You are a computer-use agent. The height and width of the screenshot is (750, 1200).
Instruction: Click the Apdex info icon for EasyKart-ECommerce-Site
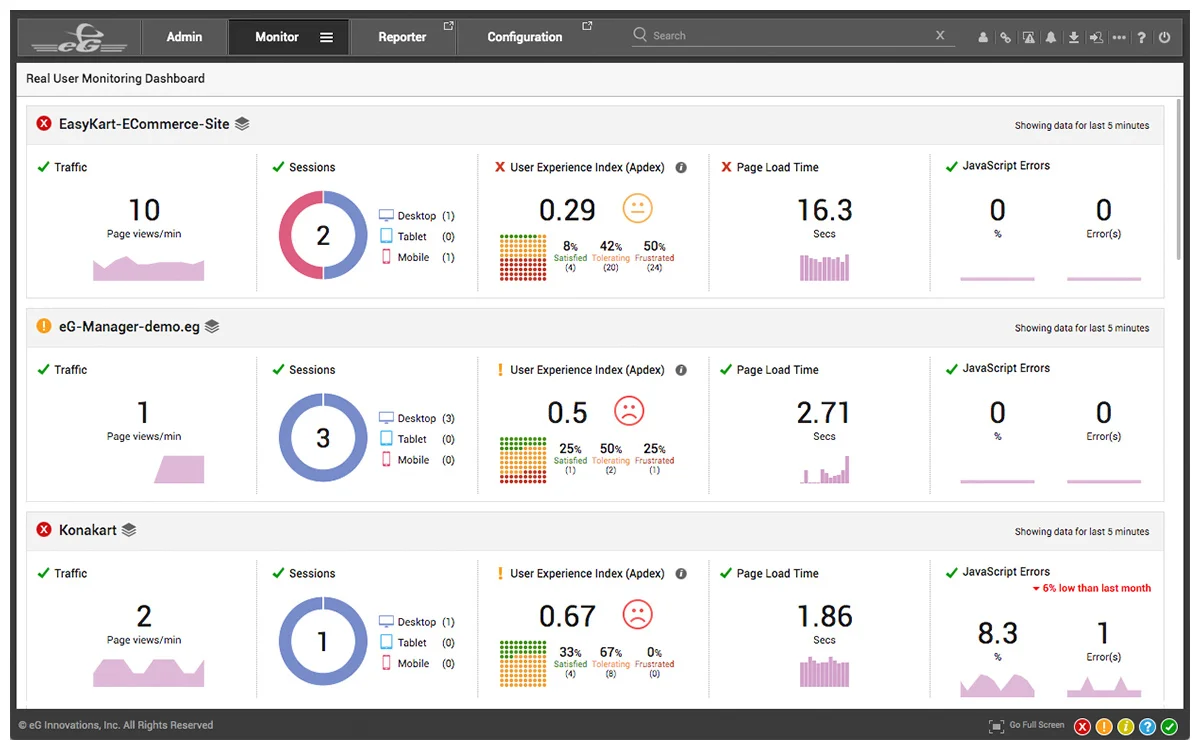[x=681, y=168]
